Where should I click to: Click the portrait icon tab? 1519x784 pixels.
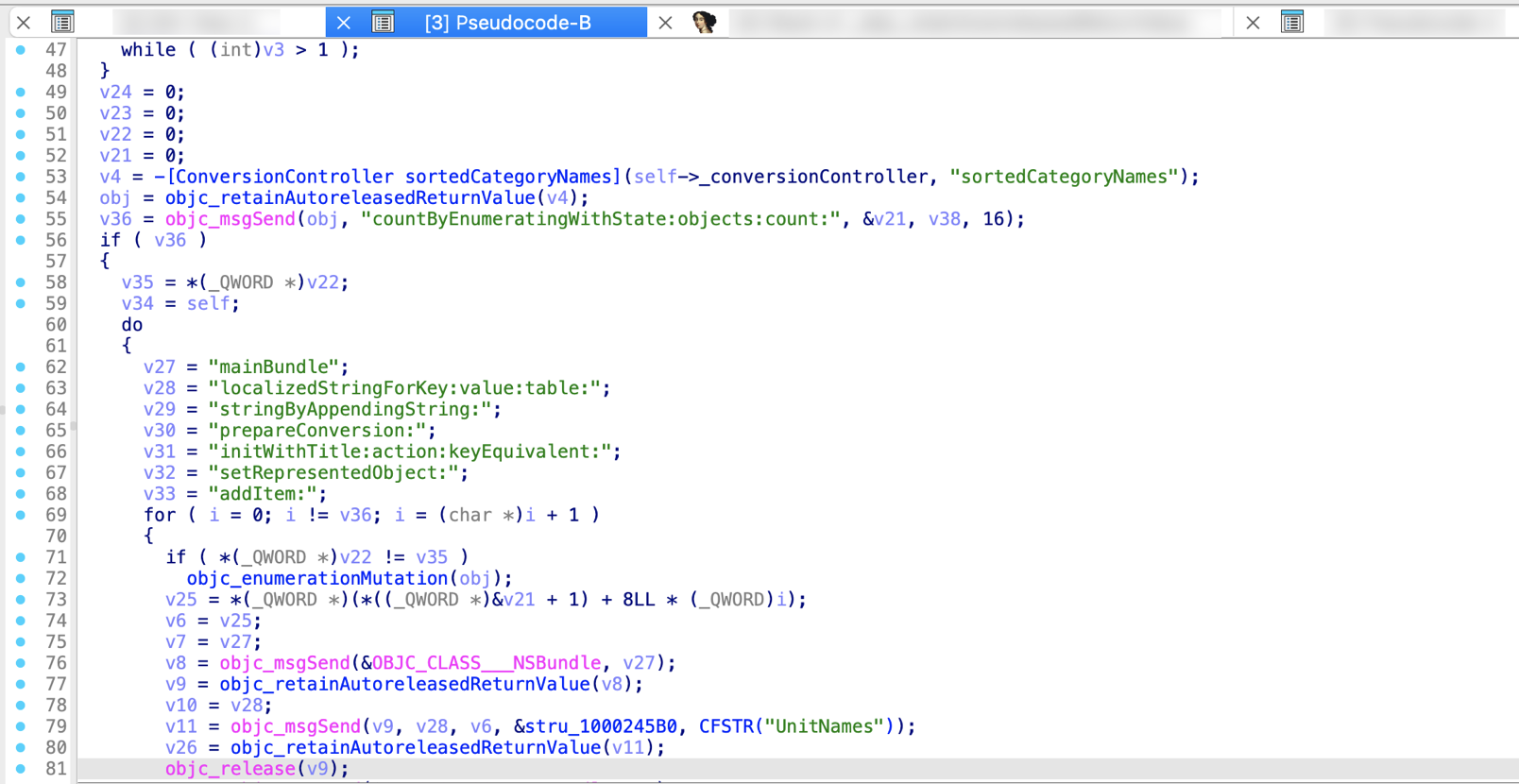tap(704, 22)
